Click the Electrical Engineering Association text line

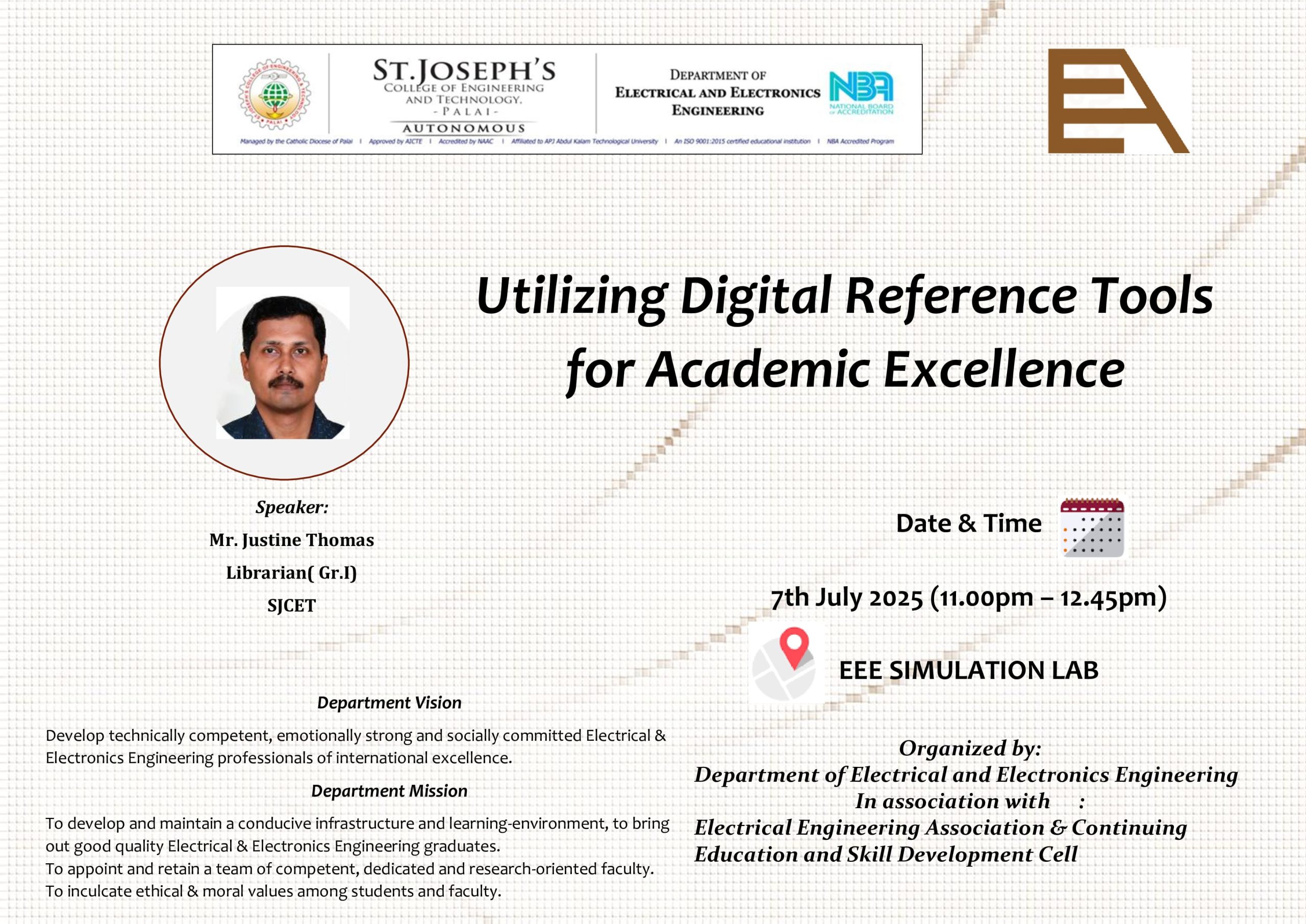[x=940, y=828]
